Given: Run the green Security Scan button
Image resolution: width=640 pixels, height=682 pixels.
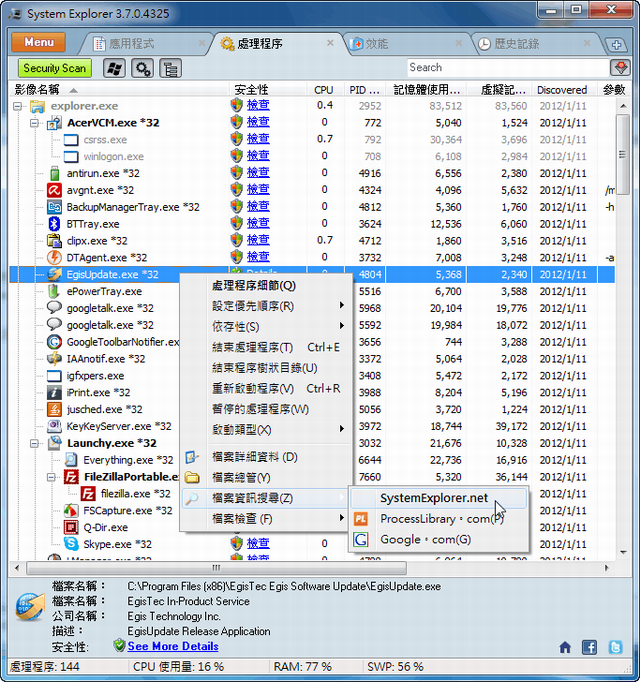Looking at the screenshot, I should click(55, 68).
